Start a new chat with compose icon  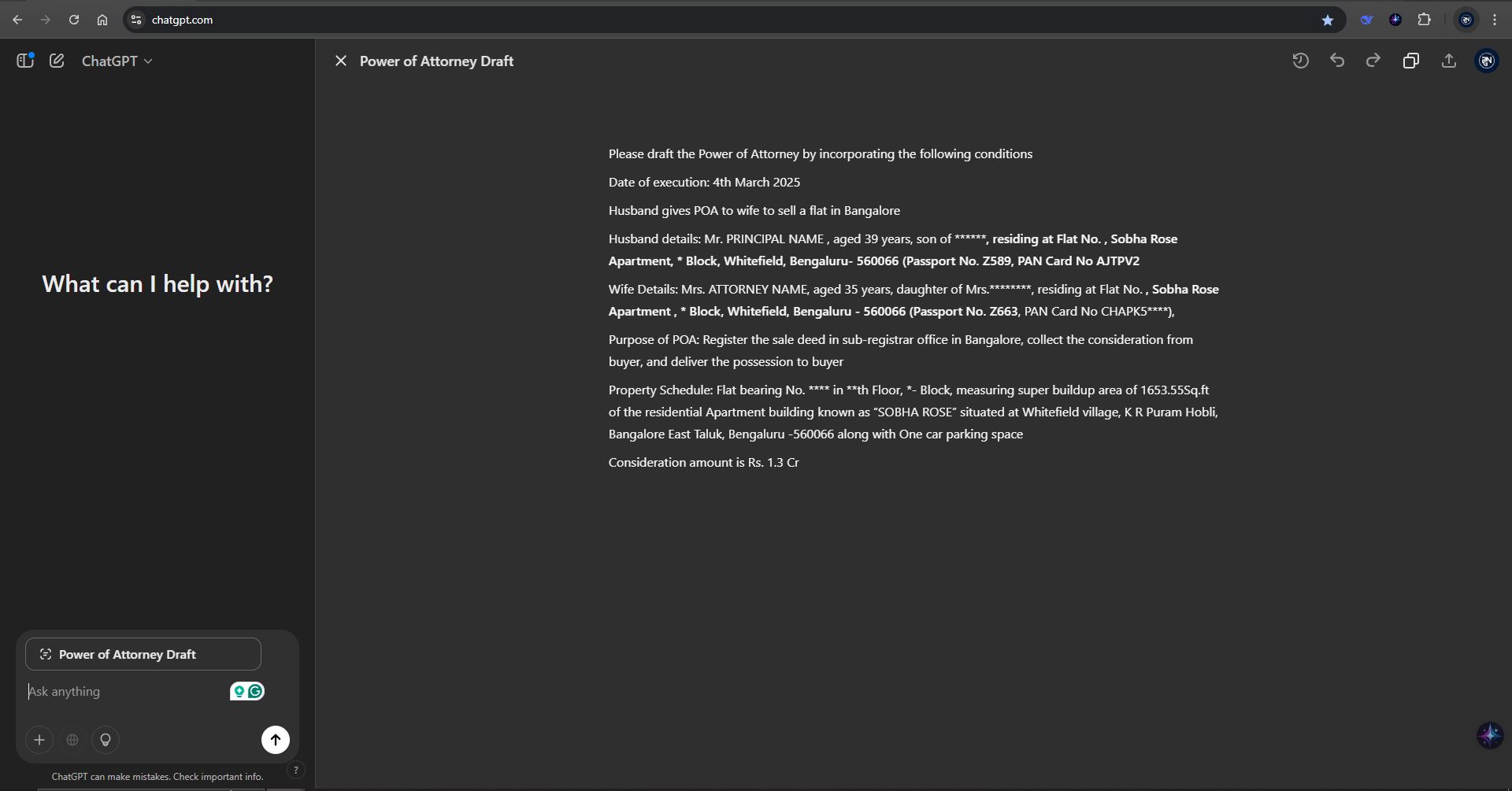click(x=57, y=61)
